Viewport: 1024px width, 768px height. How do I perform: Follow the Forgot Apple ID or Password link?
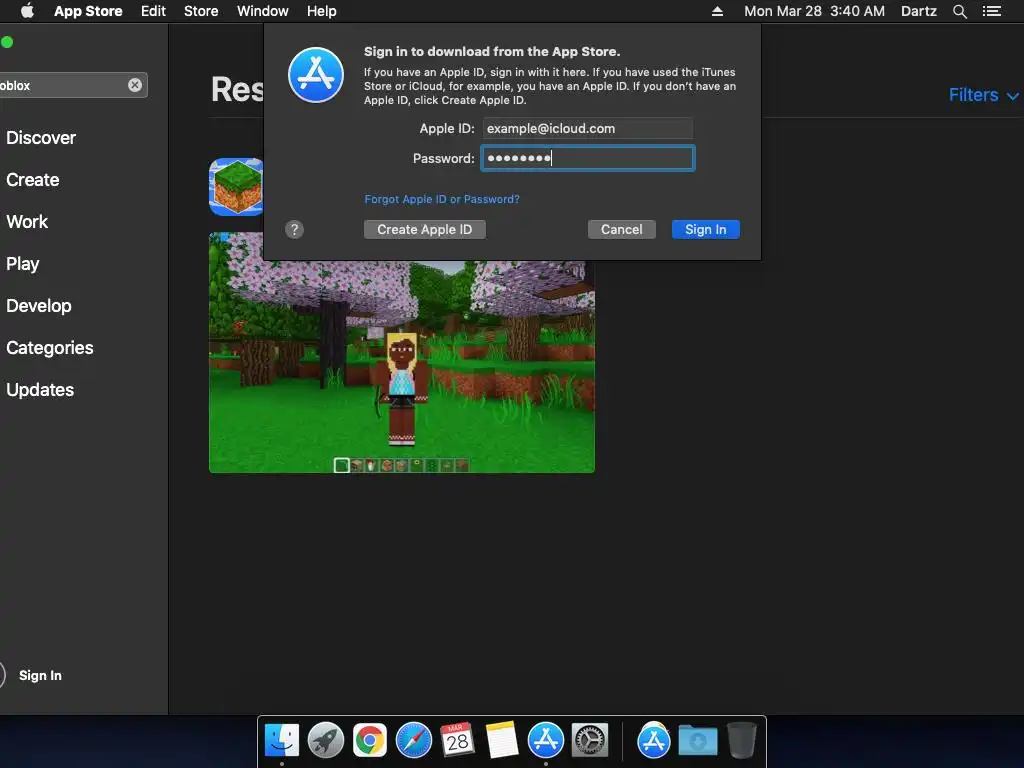(442, 199)
